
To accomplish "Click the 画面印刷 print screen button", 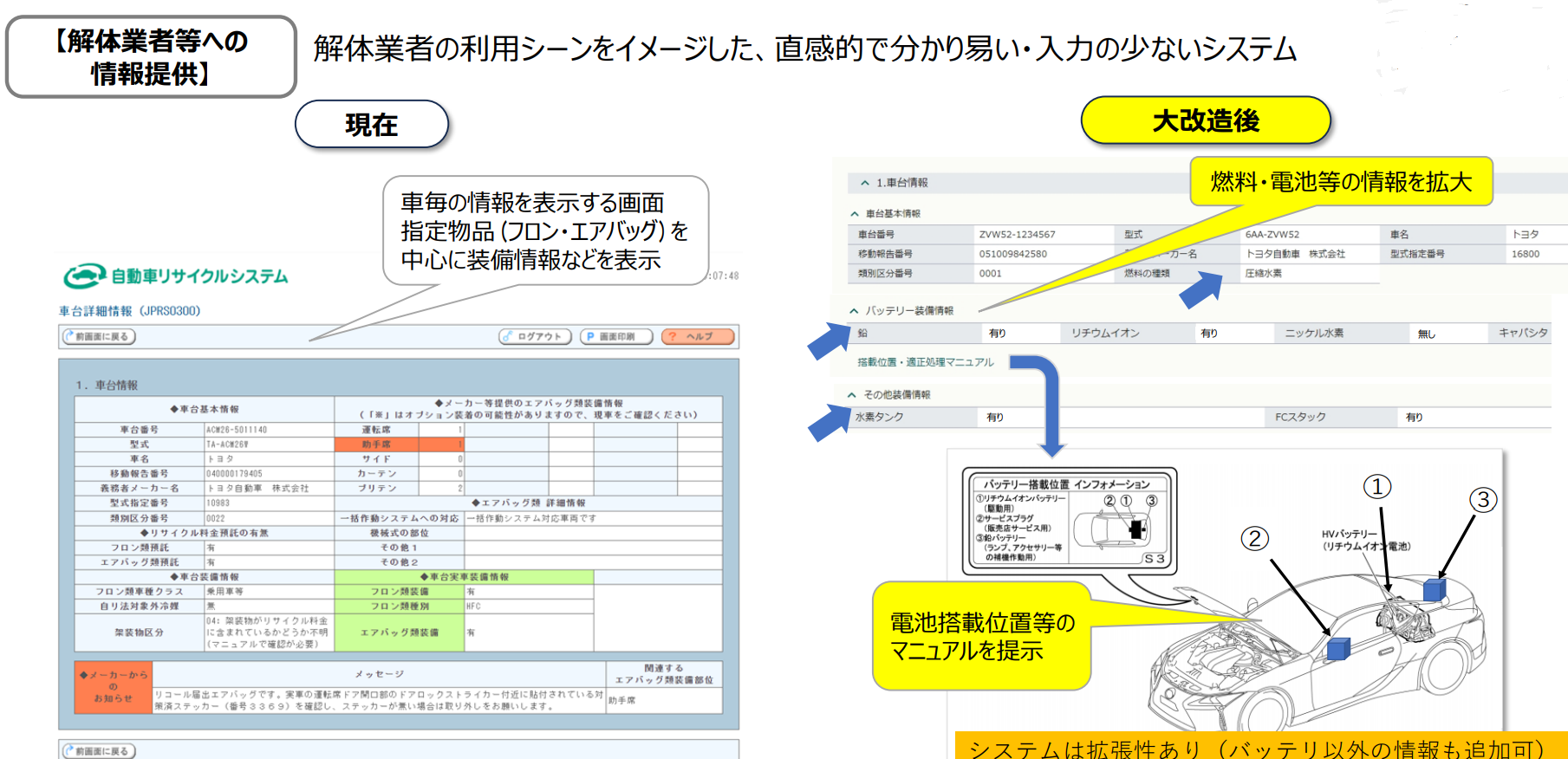I will click(x=616, y=336).
